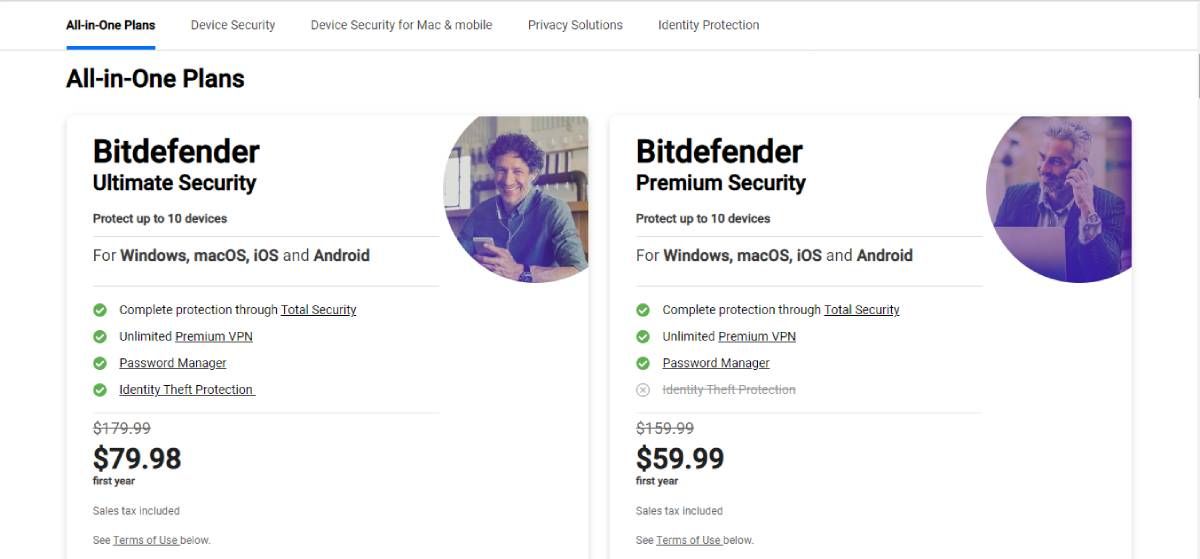Open Premium VPN link in Ultimate Security card
The image size is (1200, 559).
click(x=213, y=337)
